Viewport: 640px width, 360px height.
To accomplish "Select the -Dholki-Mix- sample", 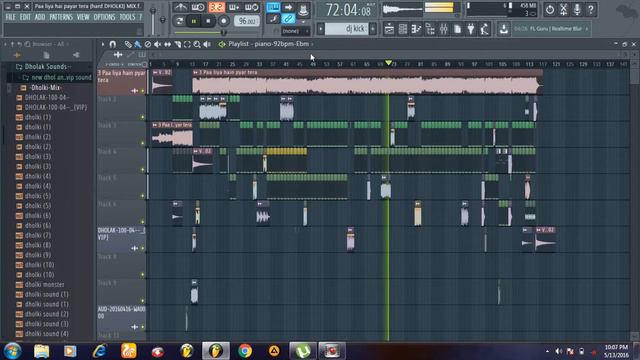I will click(41, 88).
